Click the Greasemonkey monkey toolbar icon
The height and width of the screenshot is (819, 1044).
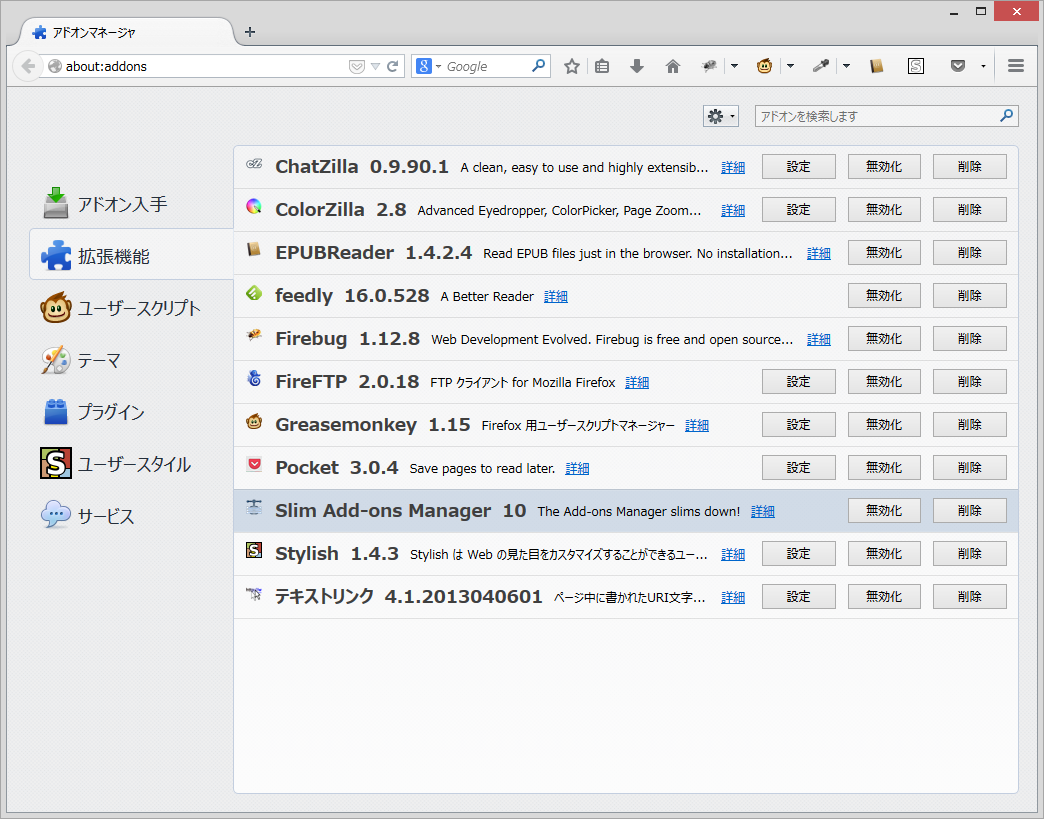[x=764, y=66]
